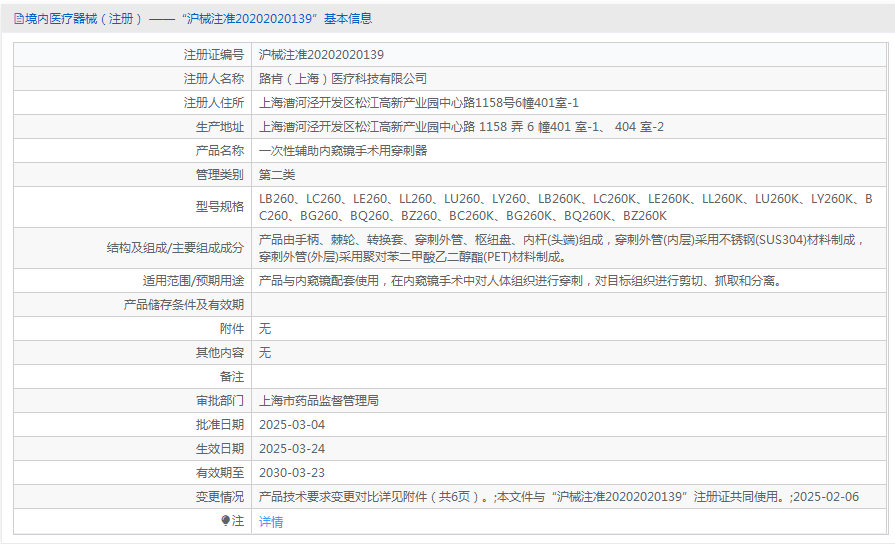Image resolution: width=895 pixels, height=544 pixels.
Task: Select the 第二类 management category value
Action: tap(277, 175)
